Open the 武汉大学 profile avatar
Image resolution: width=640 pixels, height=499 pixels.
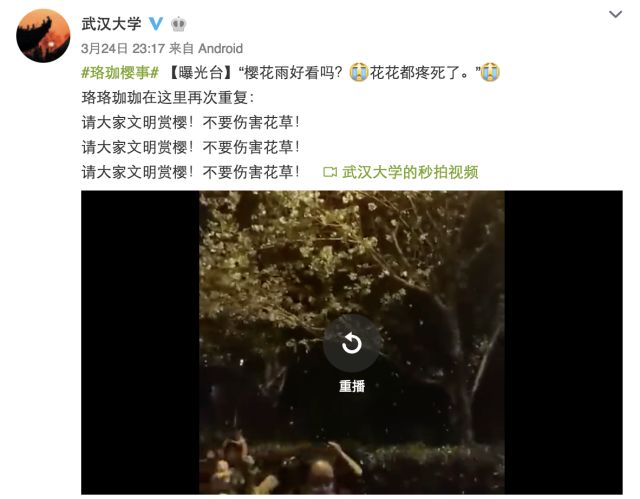(43, 36)
